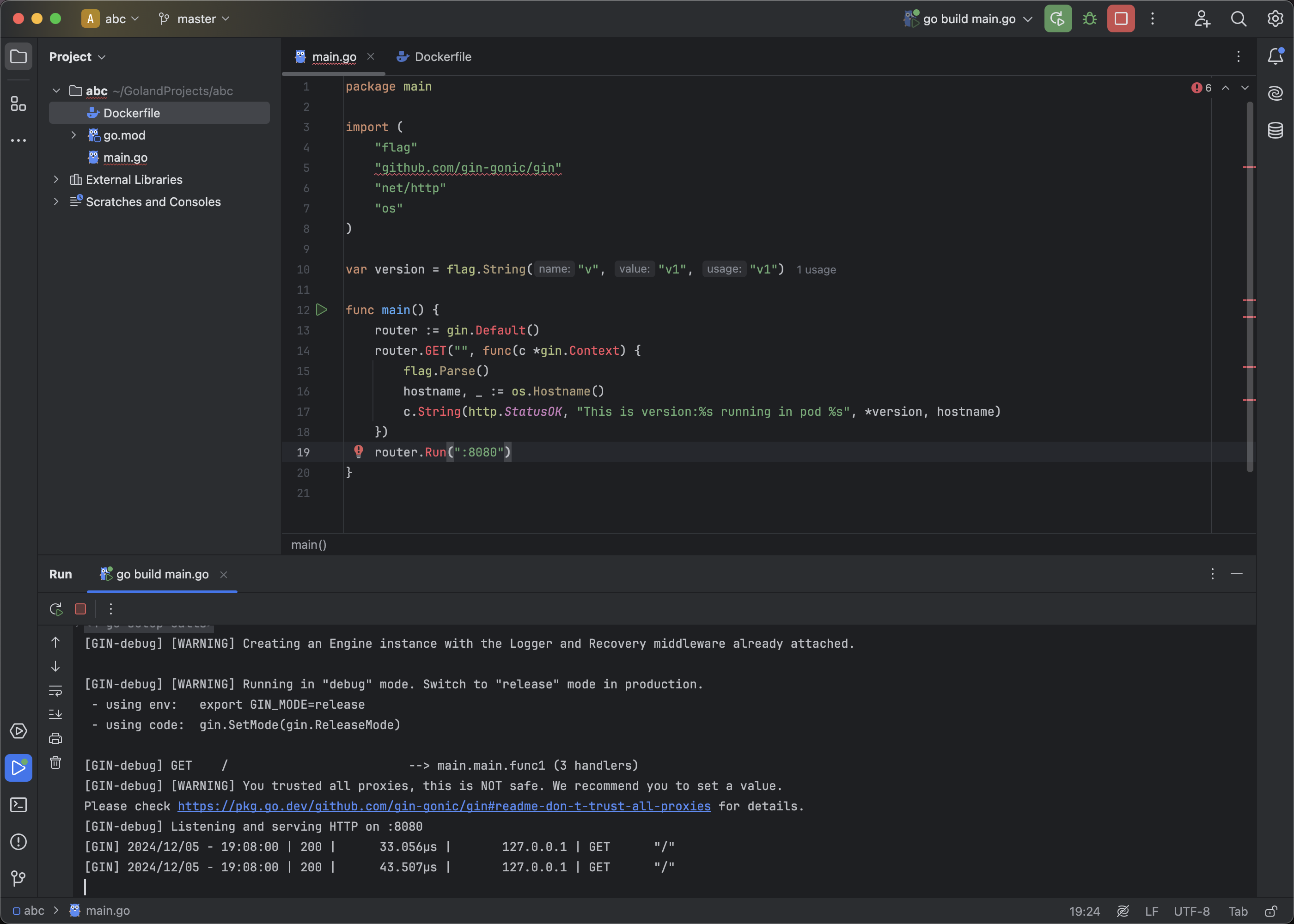Open editor tabs options menu
This screenshot has height=924, width=1294.
1238,56
